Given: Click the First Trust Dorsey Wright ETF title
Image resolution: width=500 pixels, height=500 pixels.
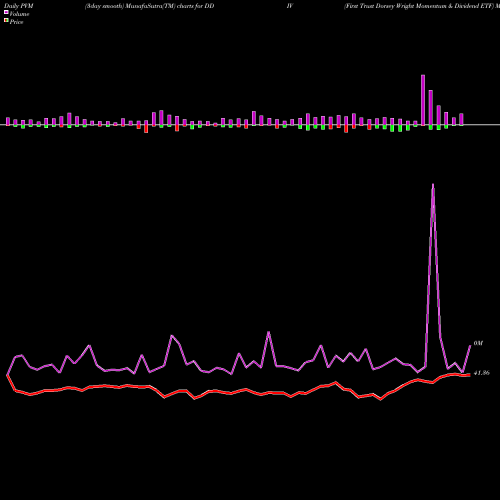Looking at the screenshot, I should click(422, 6).
